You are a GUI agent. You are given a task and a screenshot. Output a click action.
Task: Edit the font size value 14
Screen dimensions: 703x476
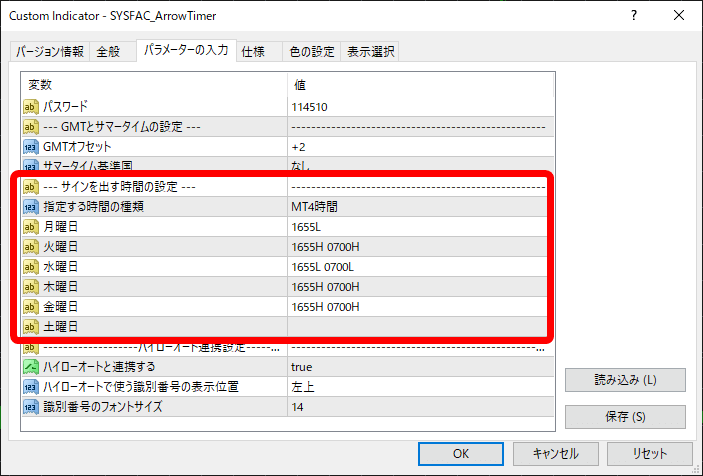click(421, 407)
